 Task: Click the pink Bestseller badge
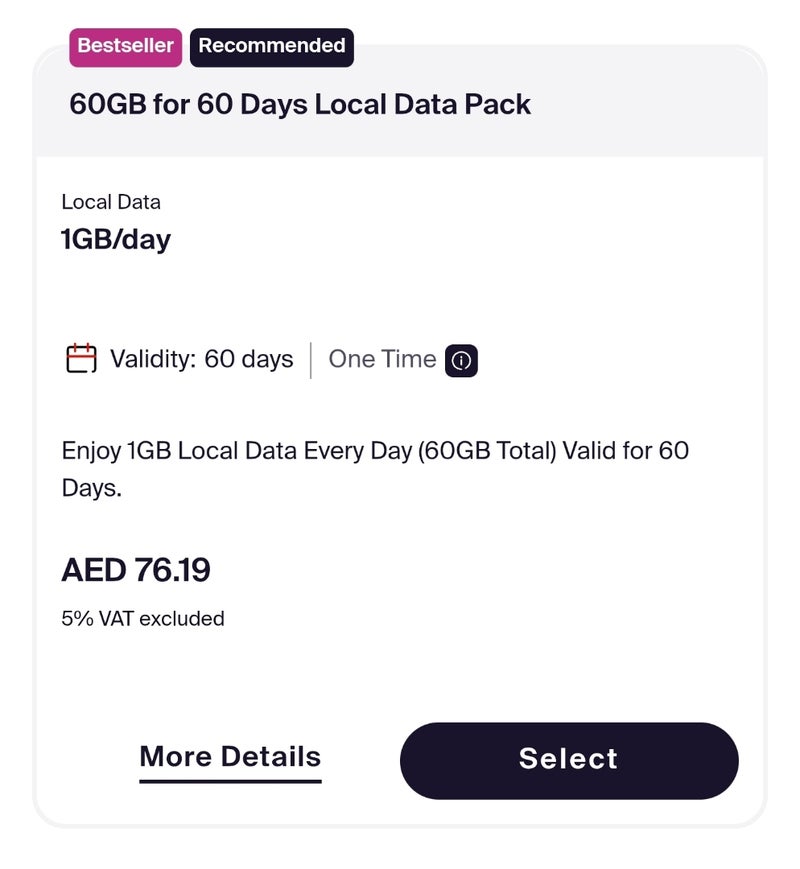125,46
